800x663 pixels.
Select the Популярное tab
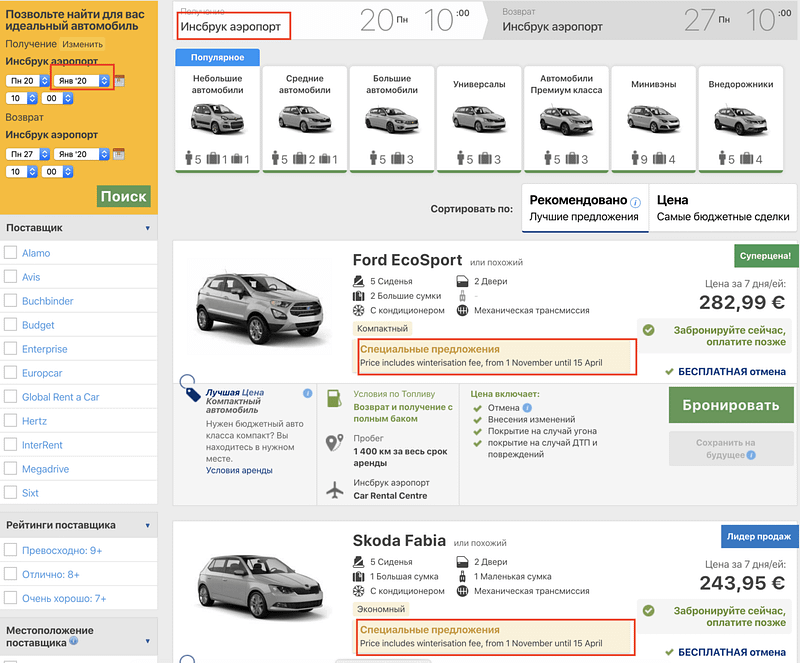tap(217, 58)
